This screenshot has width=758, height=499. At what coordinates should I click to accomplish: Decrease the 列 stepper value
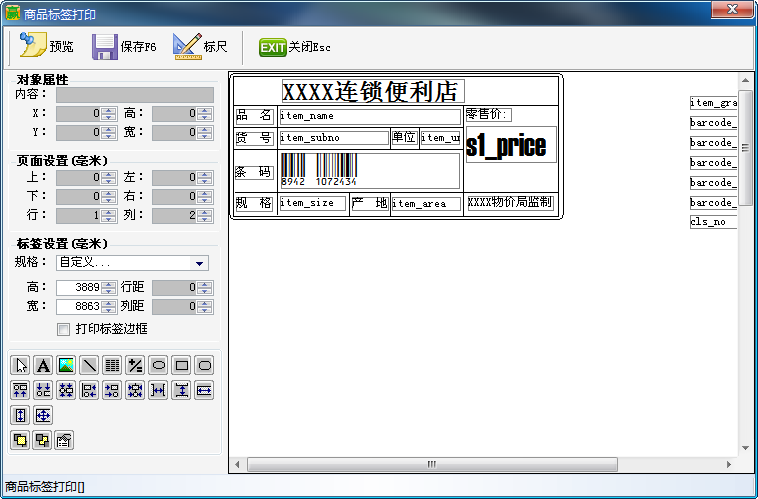[204, 219]
